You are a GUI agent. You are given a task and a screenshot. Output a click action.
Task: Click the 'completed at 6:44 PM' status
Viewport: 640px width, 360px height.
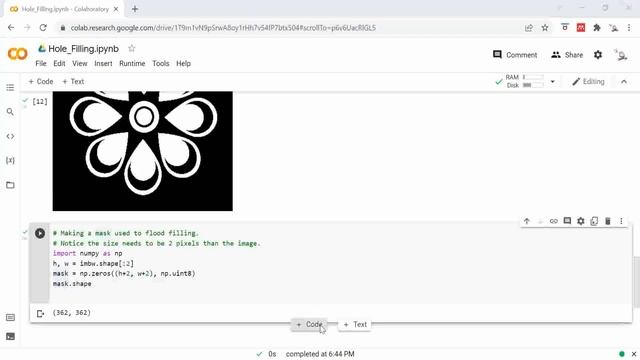[x=320, y=354]
